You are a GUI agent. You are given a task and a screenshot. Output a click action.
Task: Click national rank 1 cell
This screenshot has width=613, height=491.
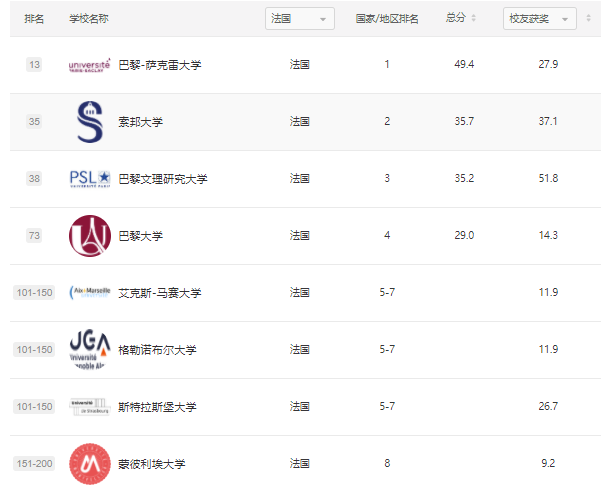click(387, 65)
